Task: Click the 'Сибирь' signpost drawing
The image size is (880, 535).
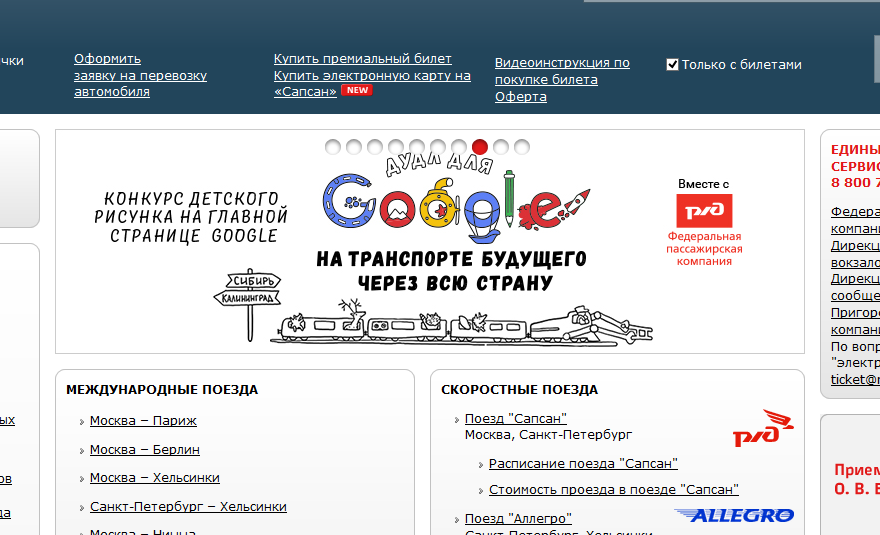Action: pyautogui.click(x=253, y=280)
